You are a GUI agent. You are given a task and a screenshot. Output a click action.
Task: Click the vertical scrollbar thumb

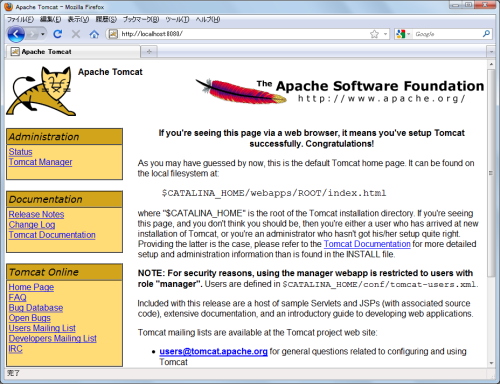pos(491,173)
